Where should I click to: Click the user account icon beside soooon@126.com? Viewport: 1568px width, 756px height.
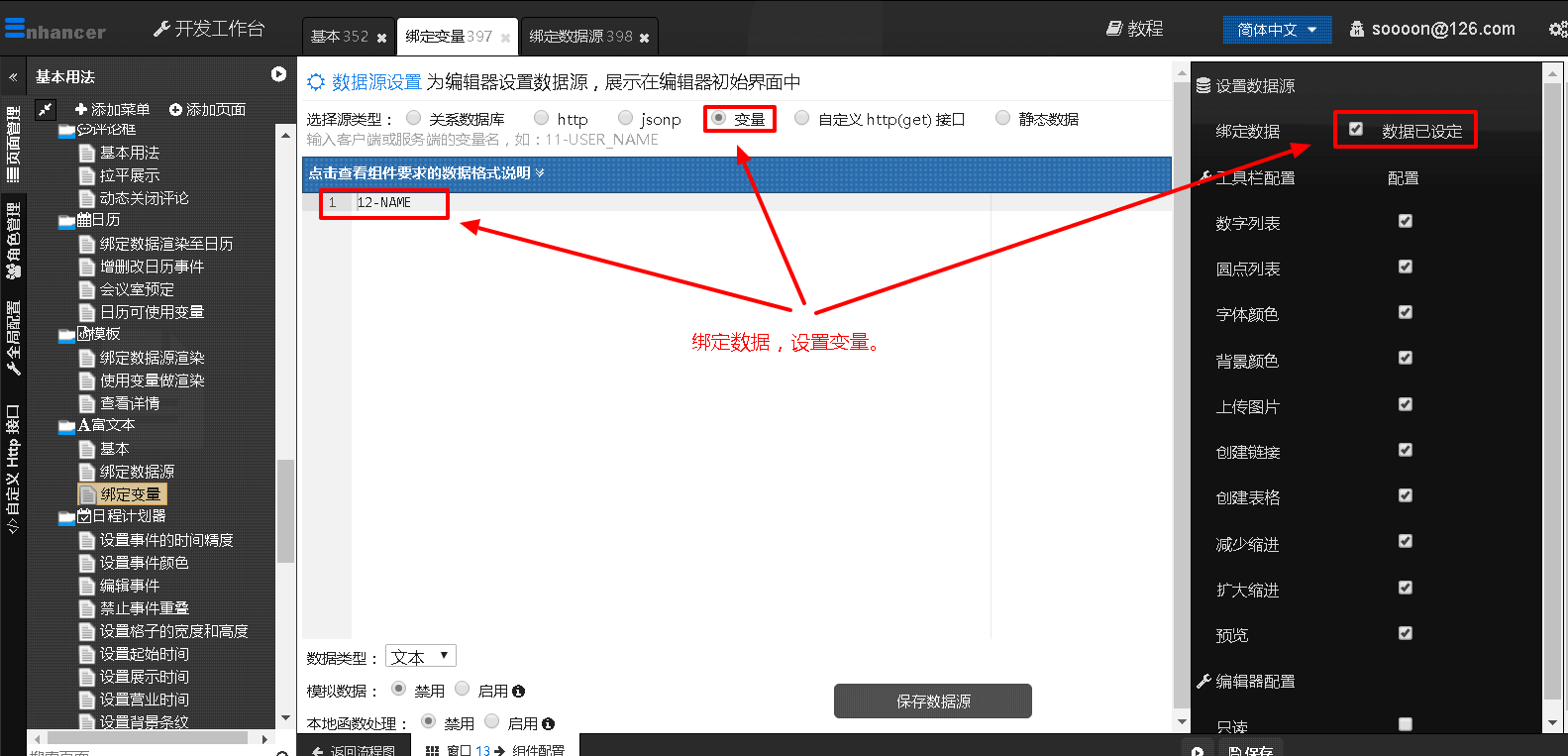pyautogui.click(x=1357, y=30)
